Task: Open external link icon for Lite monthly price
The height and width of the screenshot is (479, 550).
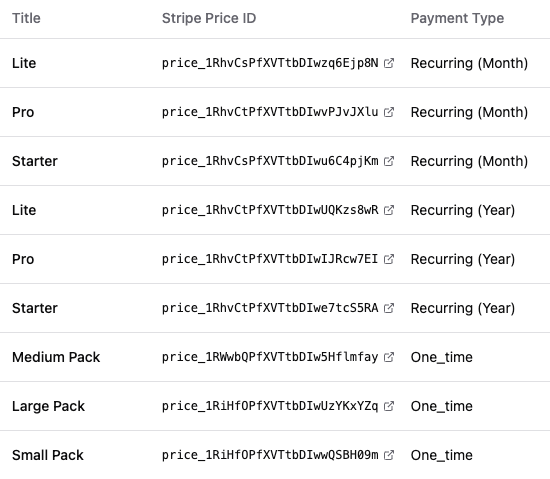Action: (389, 63)
